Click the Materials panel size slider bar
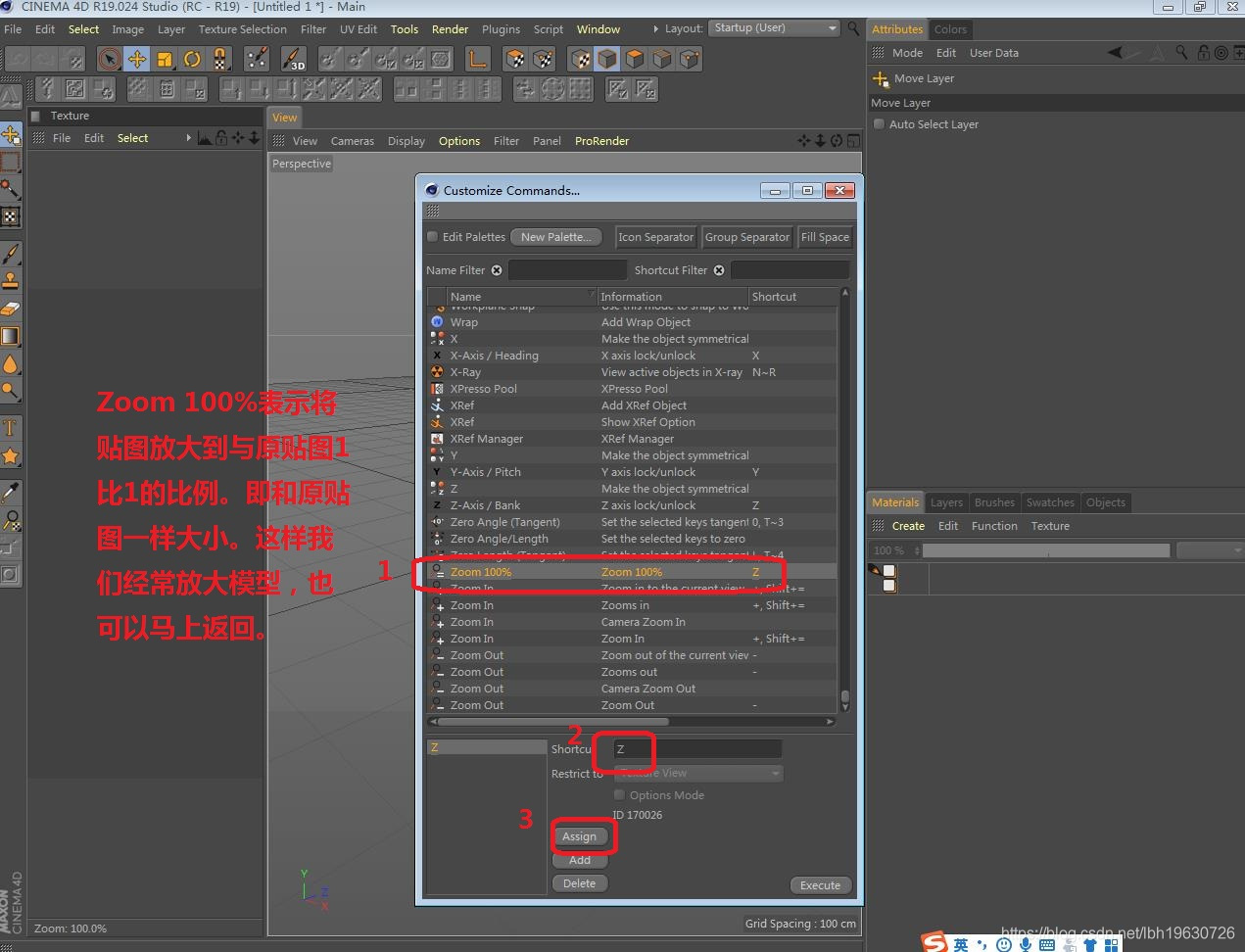This screenshot has width=1245, height=952. coord(1046,550)
